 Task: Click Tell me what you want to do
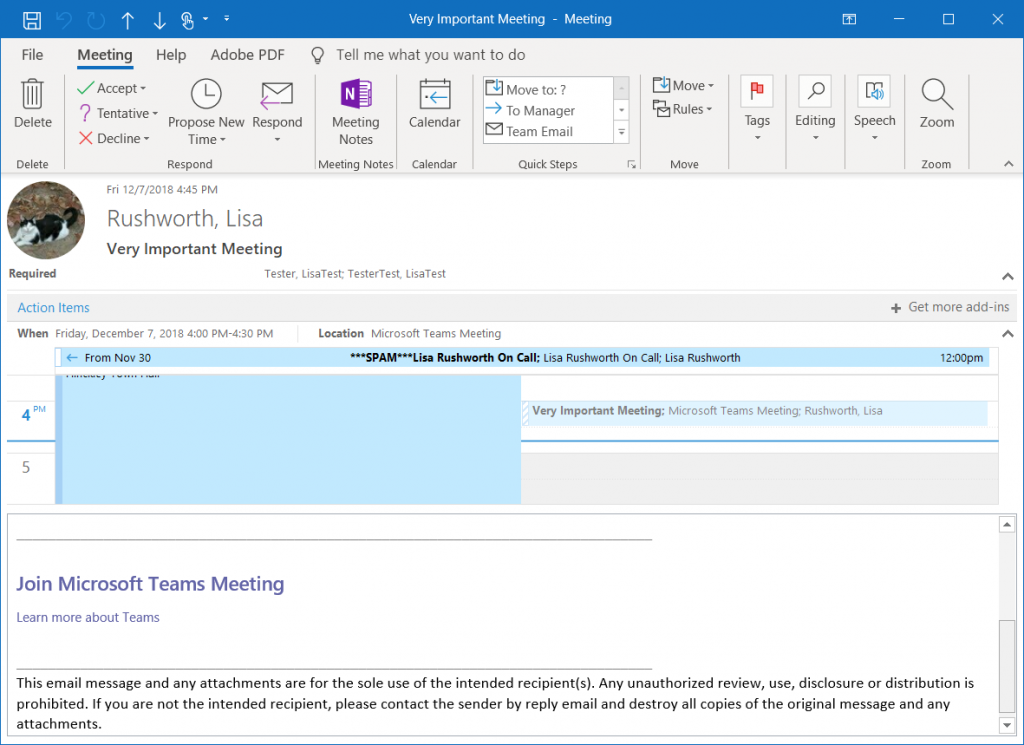click(x=430, y=55)
